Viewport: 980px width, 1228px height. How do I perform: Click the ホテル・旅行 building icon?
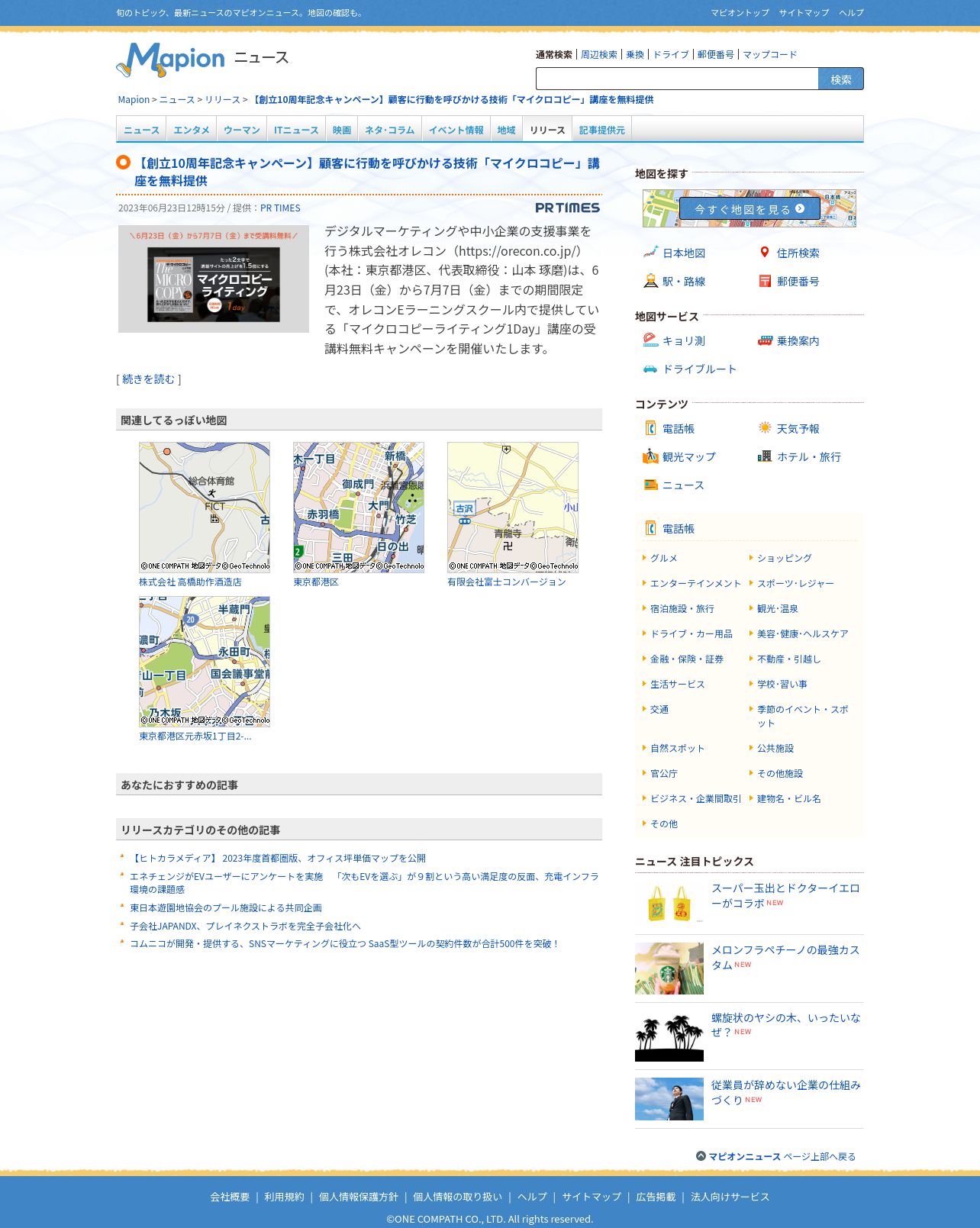click(765, 456)
